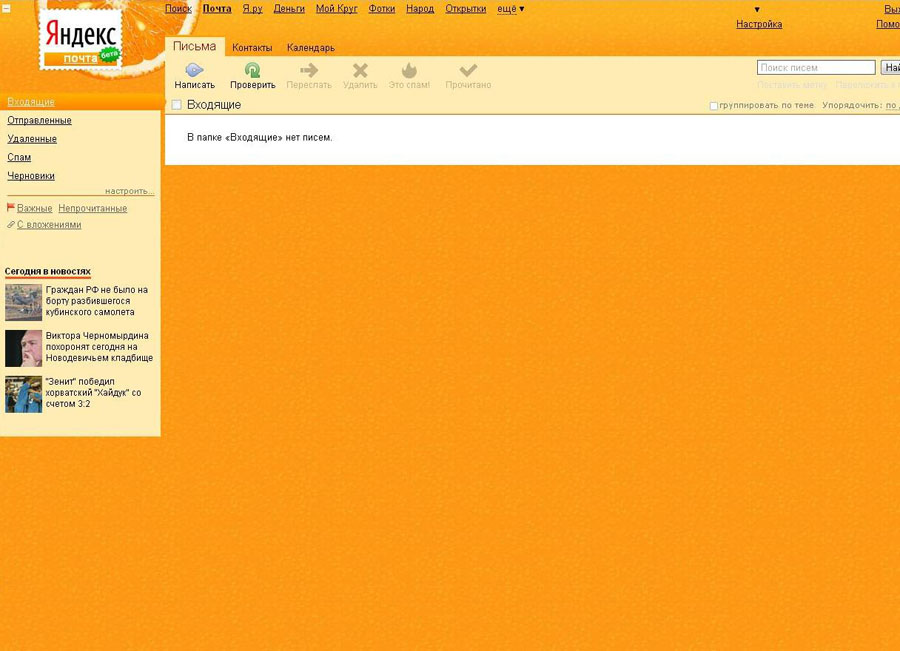
Task: Open Народ service link
Action: (420, 9)
